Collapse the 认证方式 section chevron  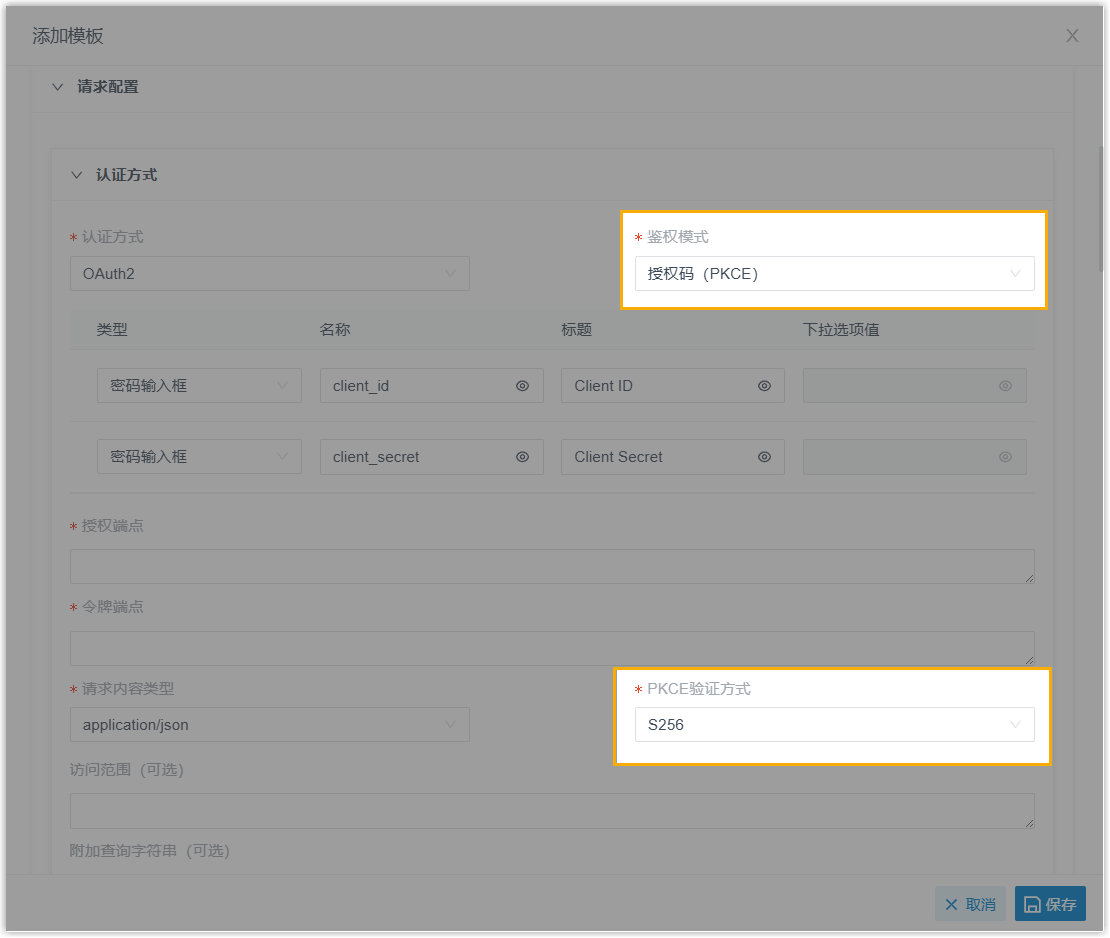tap(77, 175)
